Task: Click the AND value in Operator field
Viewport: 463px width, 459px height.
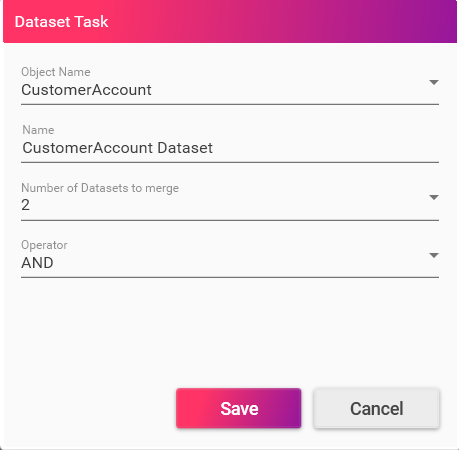Action: coord(37,263)
